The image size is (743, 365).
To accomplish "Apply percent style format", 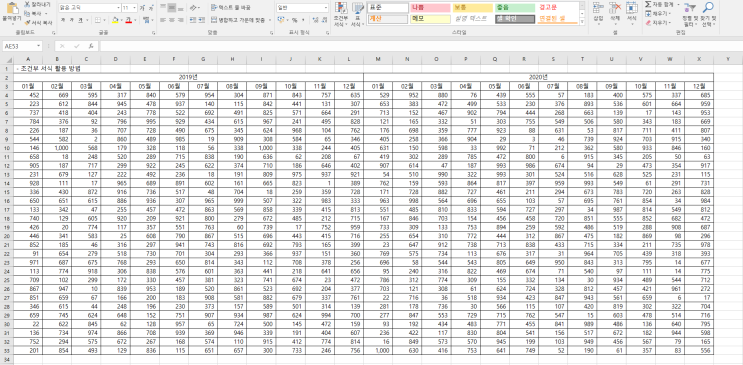I will [294, 20].
